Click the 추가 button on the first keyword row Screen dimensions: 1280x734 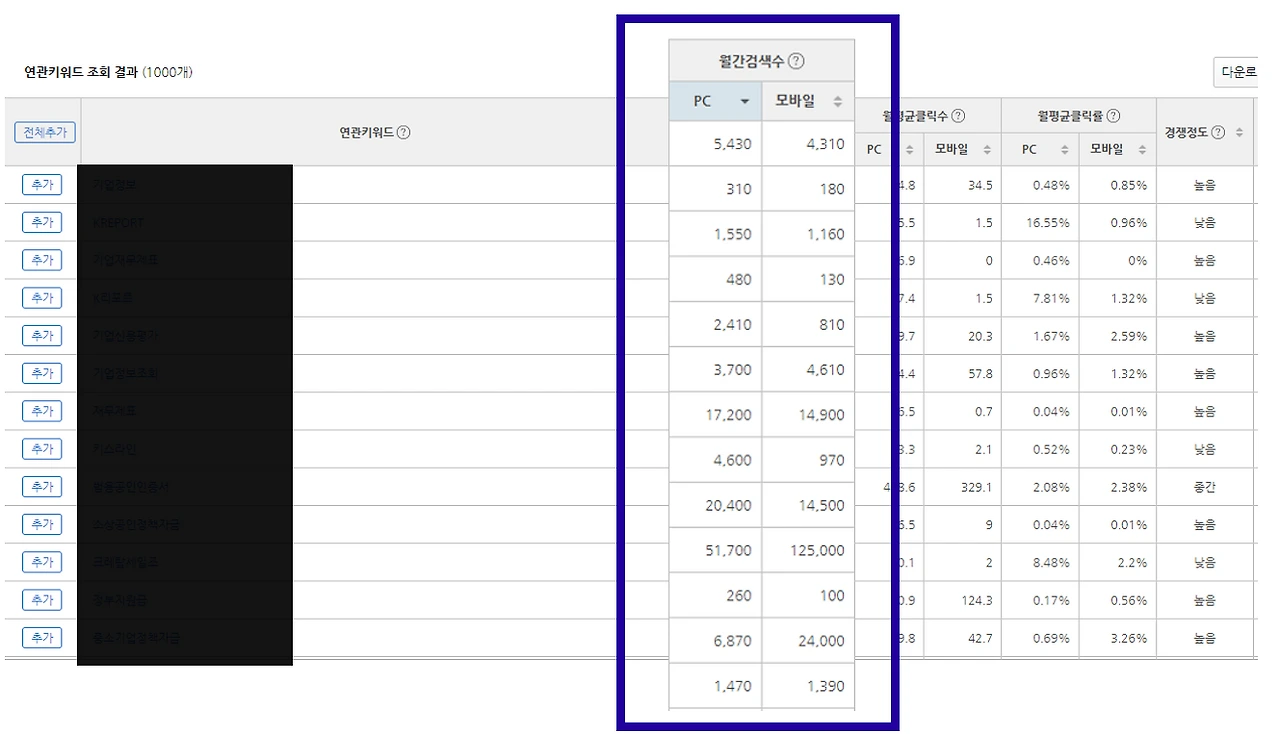[41, 184]
